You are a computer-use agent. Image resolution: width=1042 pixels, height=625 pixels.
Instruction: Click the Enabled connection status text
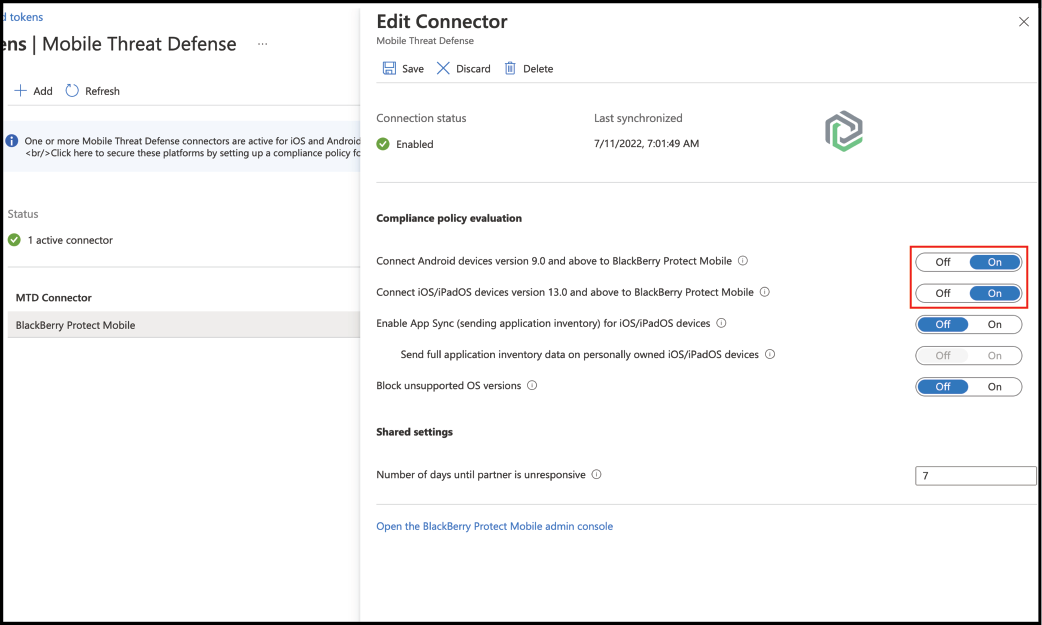click(415, 144)
